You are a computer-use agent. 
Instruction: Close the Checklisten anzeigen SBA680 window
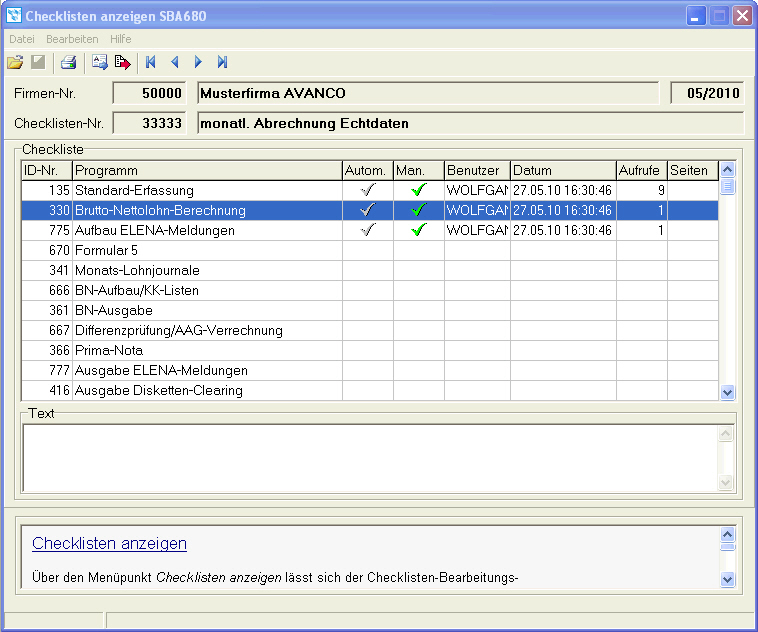[x=741, y=16]
